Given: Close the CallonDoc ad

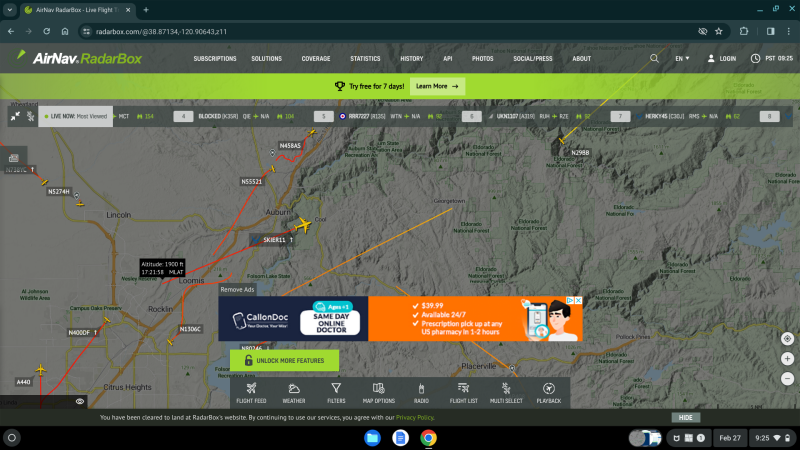Looking at the screenshot, I should 579,301.
